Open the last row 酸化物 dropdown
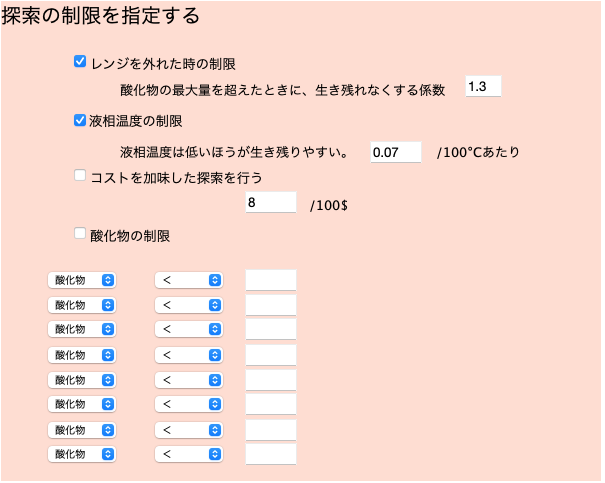 pyautogui.click(x=82, y=454)
